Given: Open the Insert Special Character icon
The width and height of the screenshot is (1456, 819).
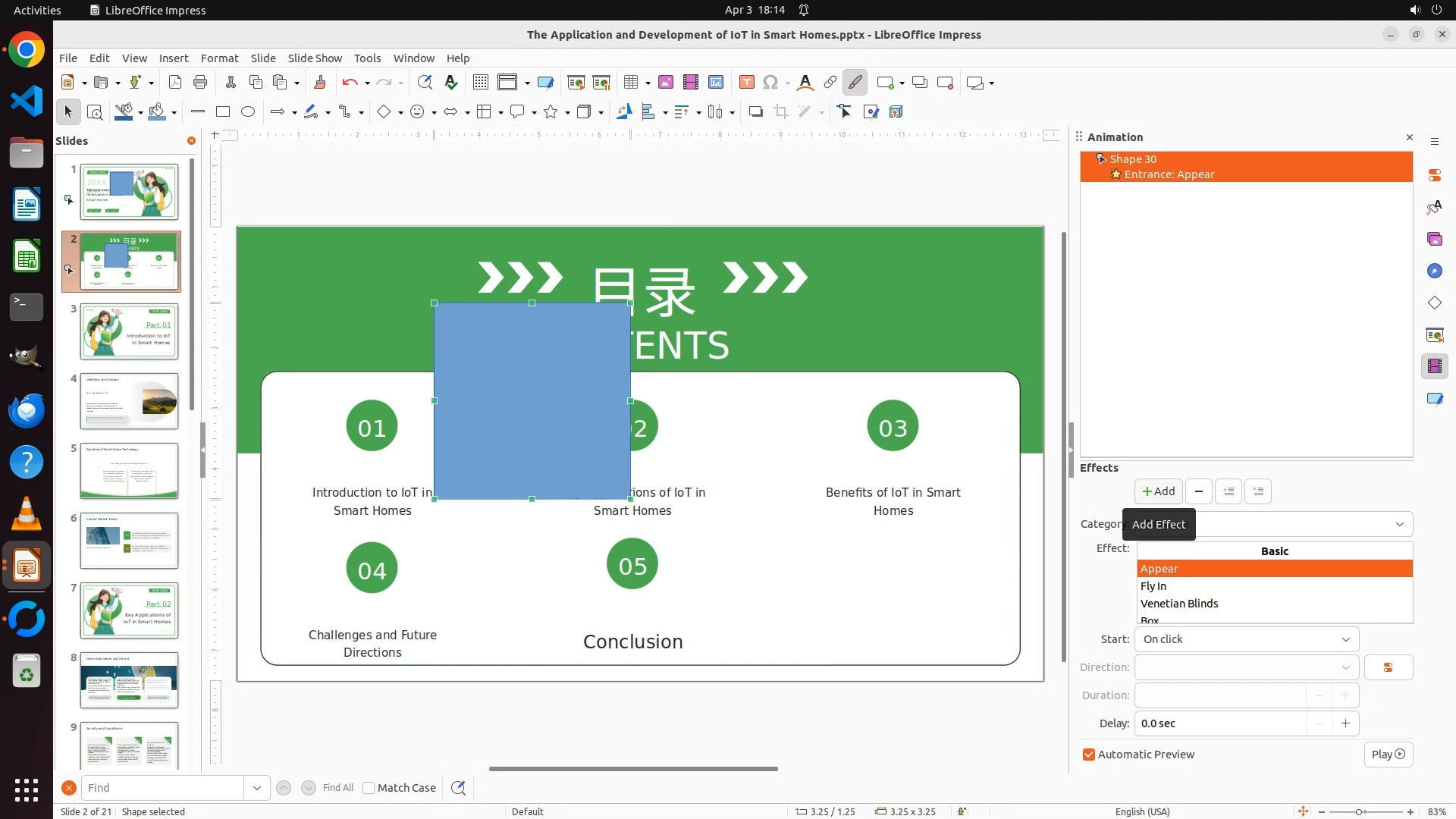Looking at the screenshot, I should click(770, 83).
